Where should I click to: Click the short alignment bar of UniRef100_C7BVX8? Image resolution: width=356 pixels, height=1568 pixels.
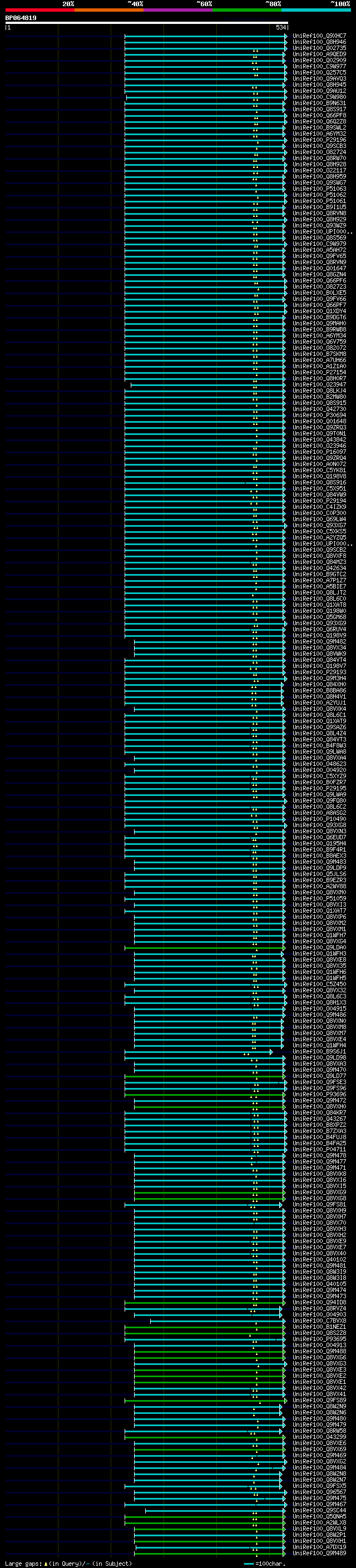click(x=217, y=1321)
